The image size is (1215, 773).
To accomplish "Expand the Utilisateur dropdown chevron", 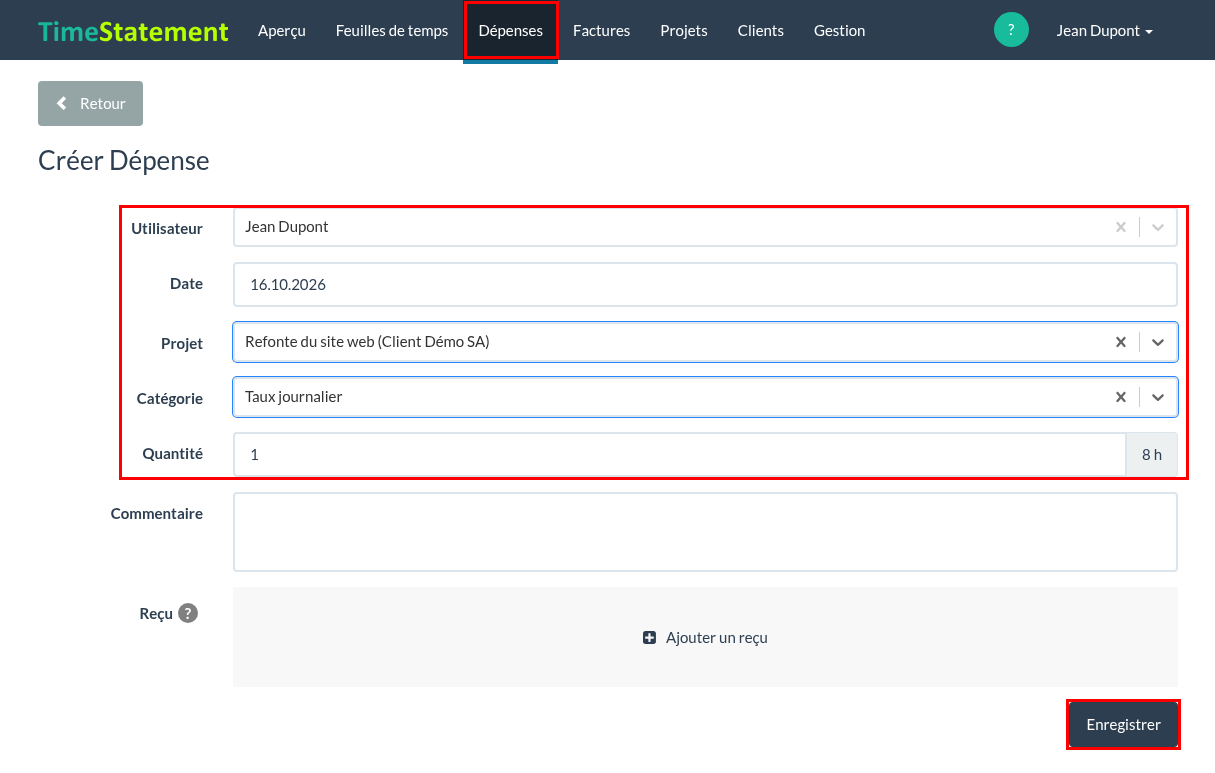I will coord(1158,227).
